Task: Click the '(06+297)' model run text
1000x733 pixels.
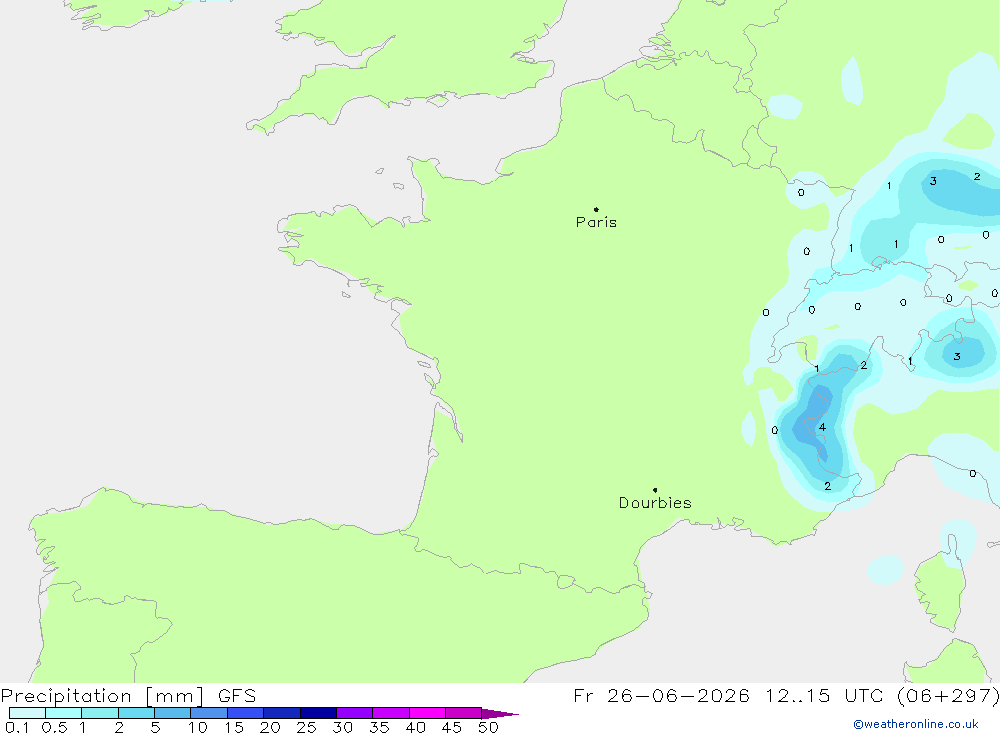Action: 948,695
